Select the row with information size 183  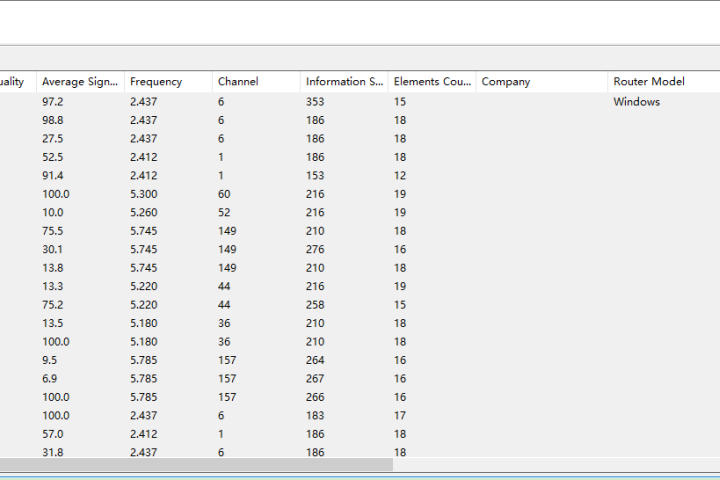[360, 415]
